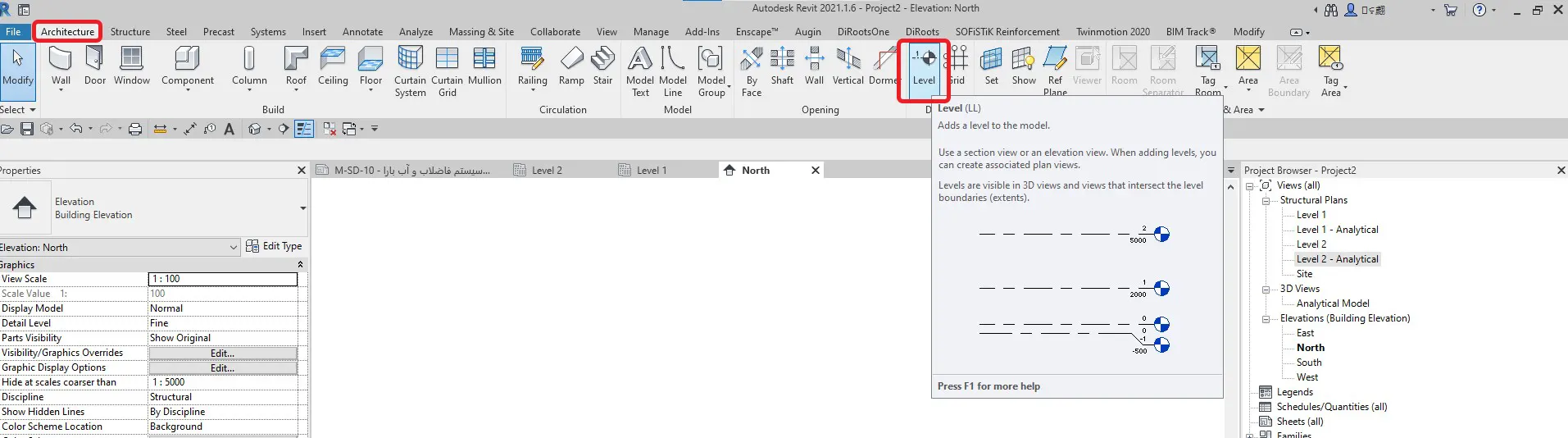The width and height of the screenshot is (1568, 438).
Task: Select the Roof tool
Action: coord(296,67)
